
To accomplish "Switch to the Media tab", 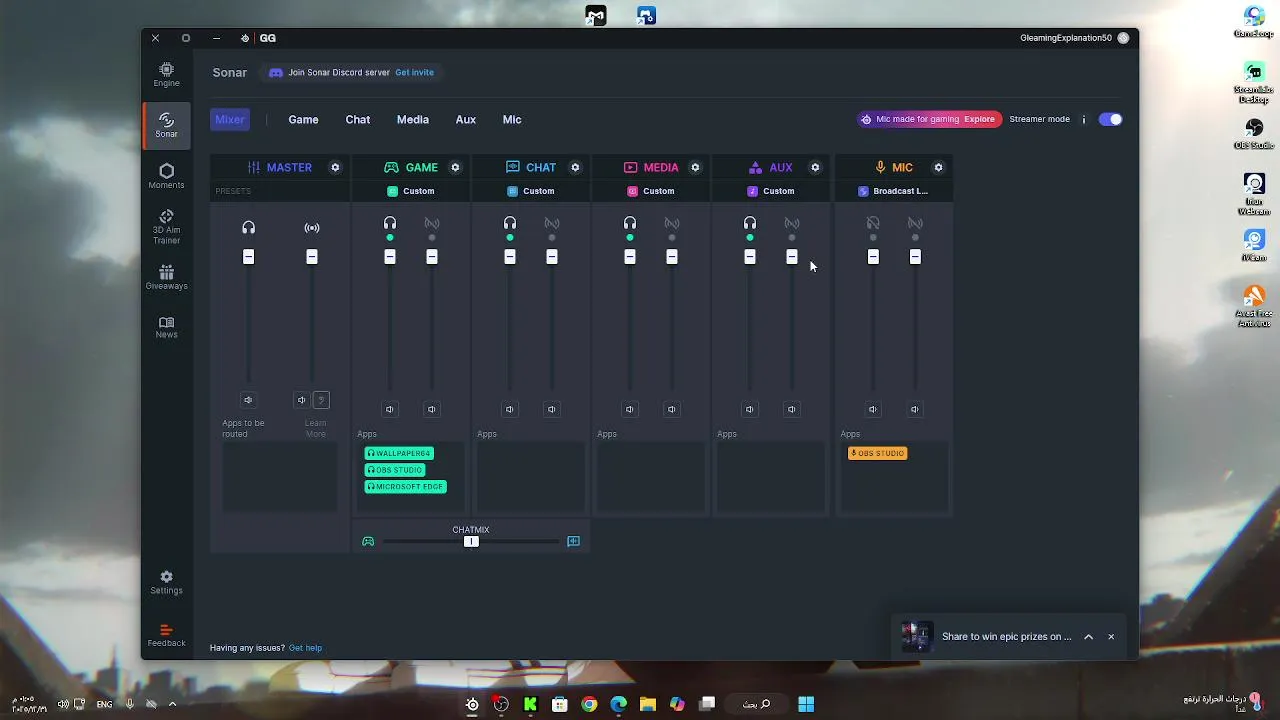I will click(412, 119).
